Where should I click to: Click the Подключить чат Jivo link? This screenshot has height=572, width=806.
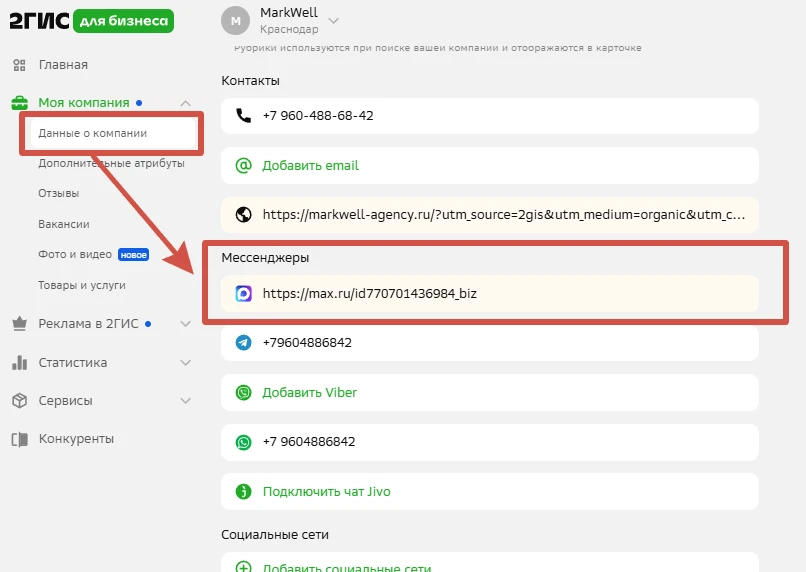326,492
